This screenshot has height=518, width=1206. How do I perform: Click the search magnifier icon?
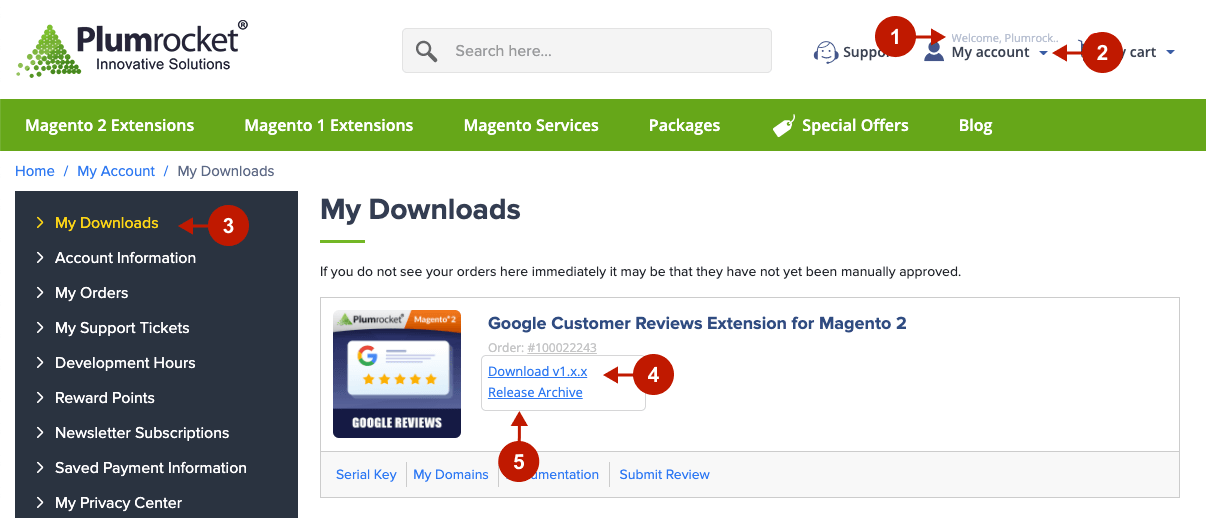[x=427, y=51]
